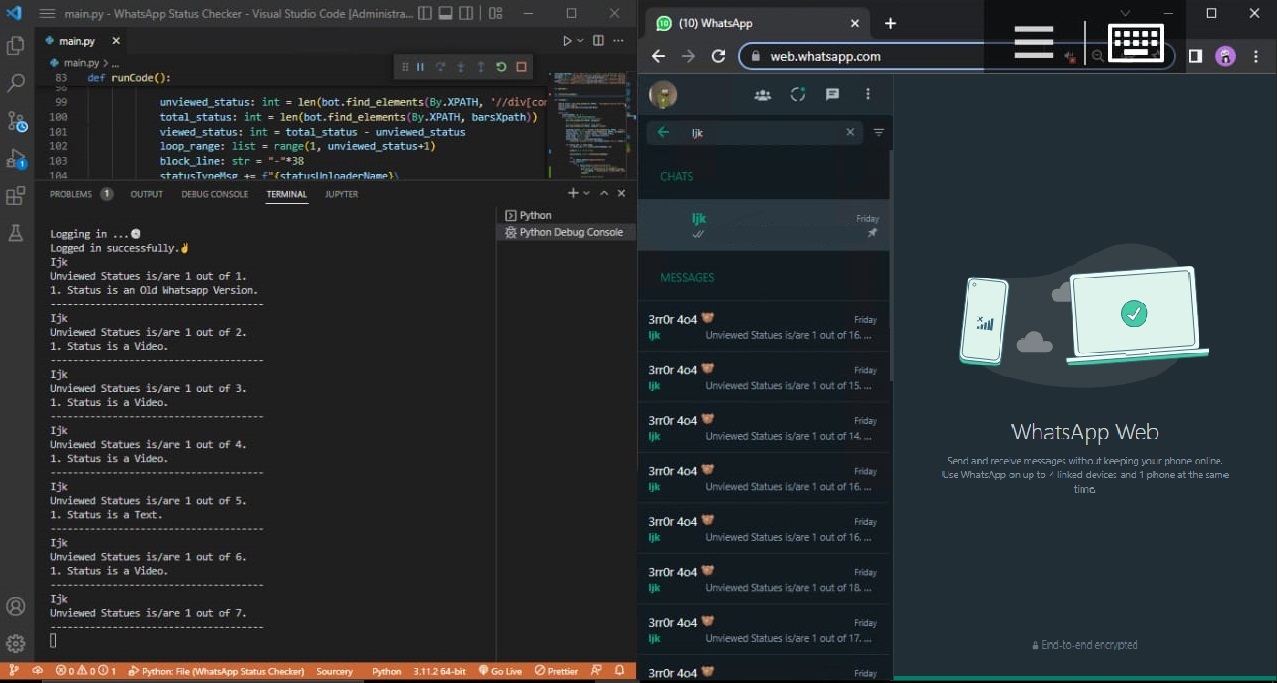Stop the debug session
This screenshot has height=683, width=1277.
coord(521,67)
